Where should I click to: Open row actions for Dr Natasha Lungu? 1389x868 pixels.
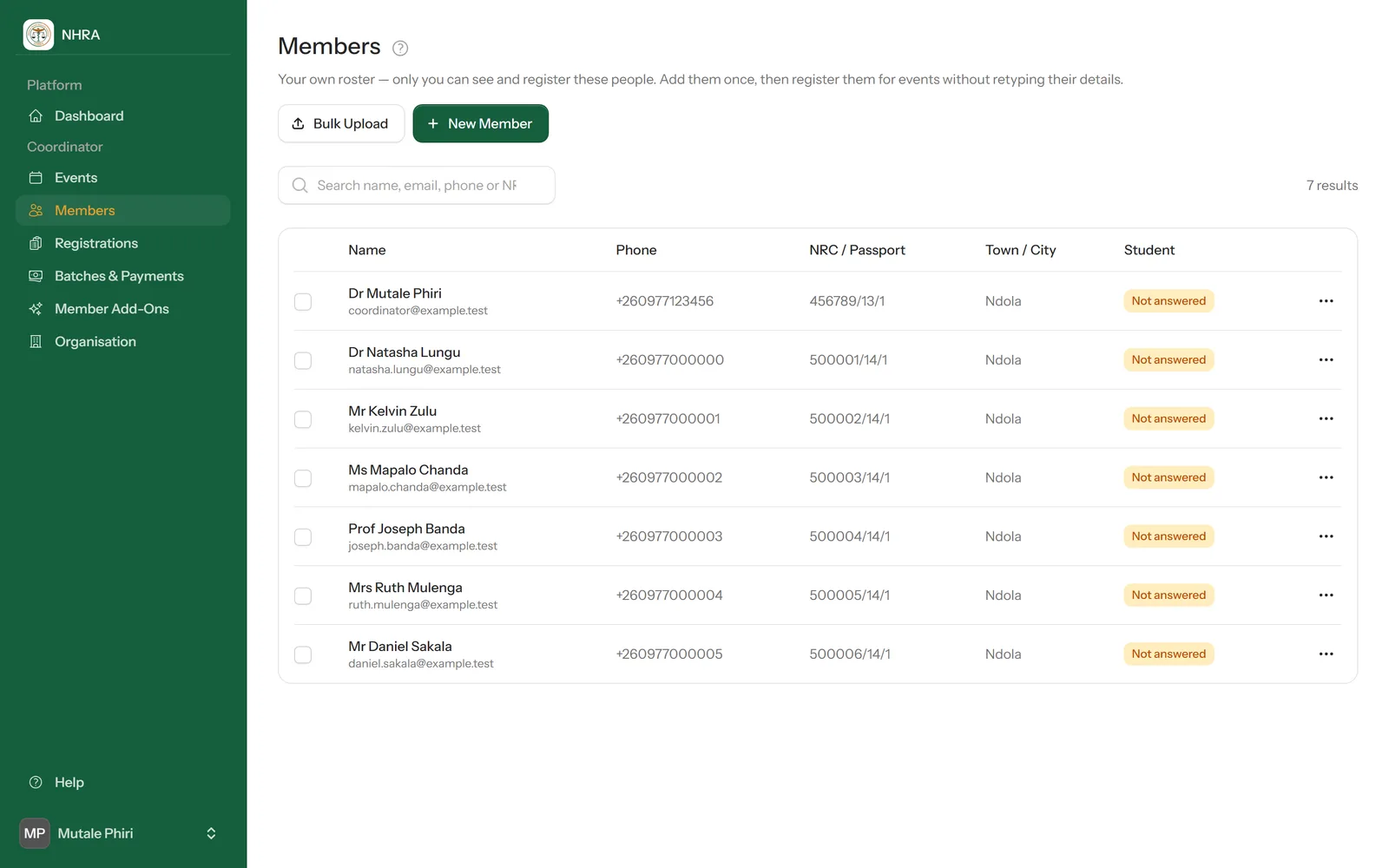(1326, 360)
